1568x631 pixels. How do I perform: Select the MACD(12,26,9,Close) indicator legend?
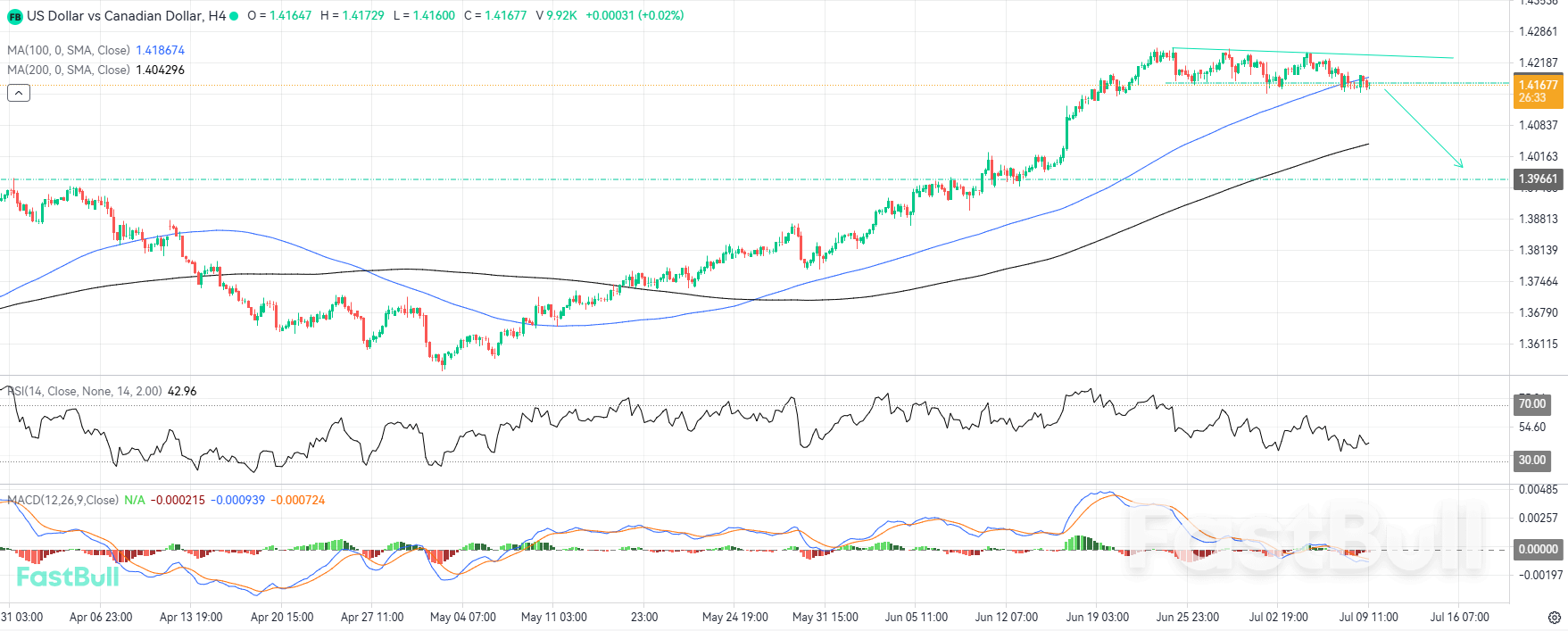(x=62, y=500)
